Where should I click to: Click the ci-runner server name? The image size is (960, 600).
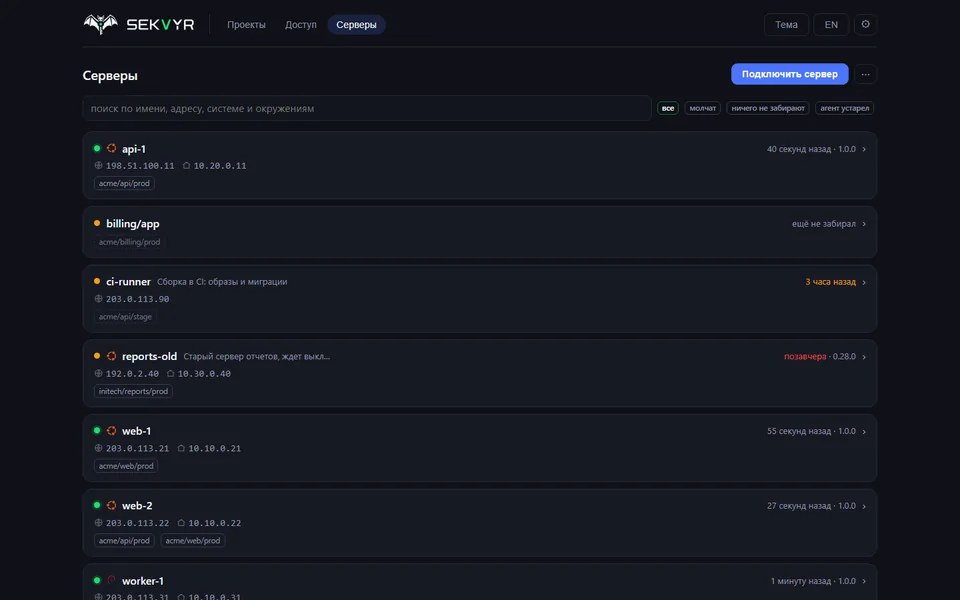click(x=129, y=282)
